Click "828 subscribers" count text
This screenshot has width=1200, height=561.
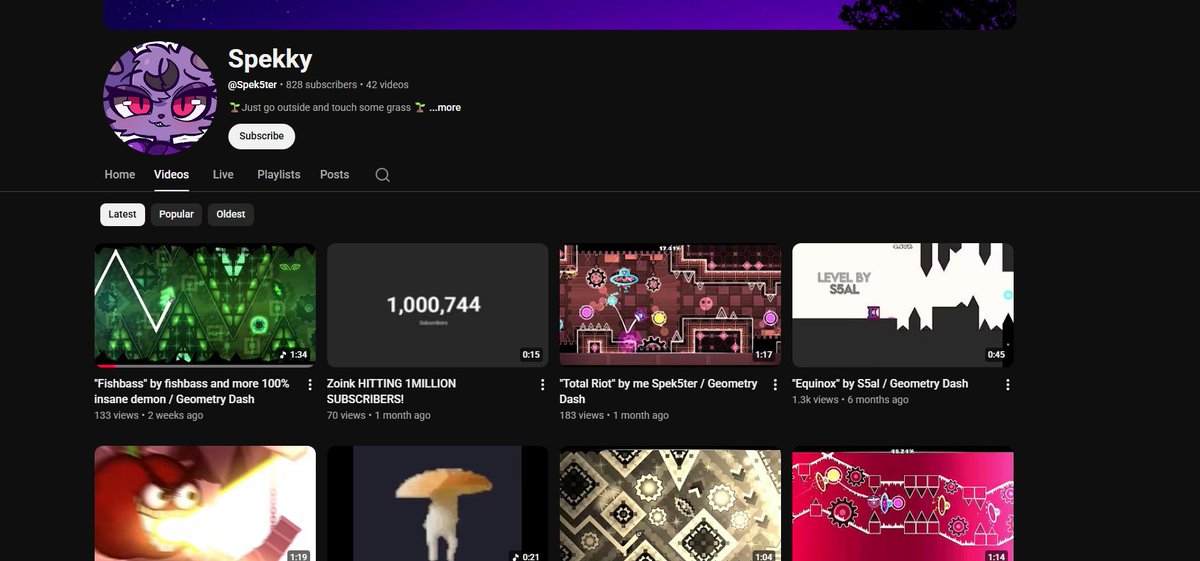tap(321, 85)
